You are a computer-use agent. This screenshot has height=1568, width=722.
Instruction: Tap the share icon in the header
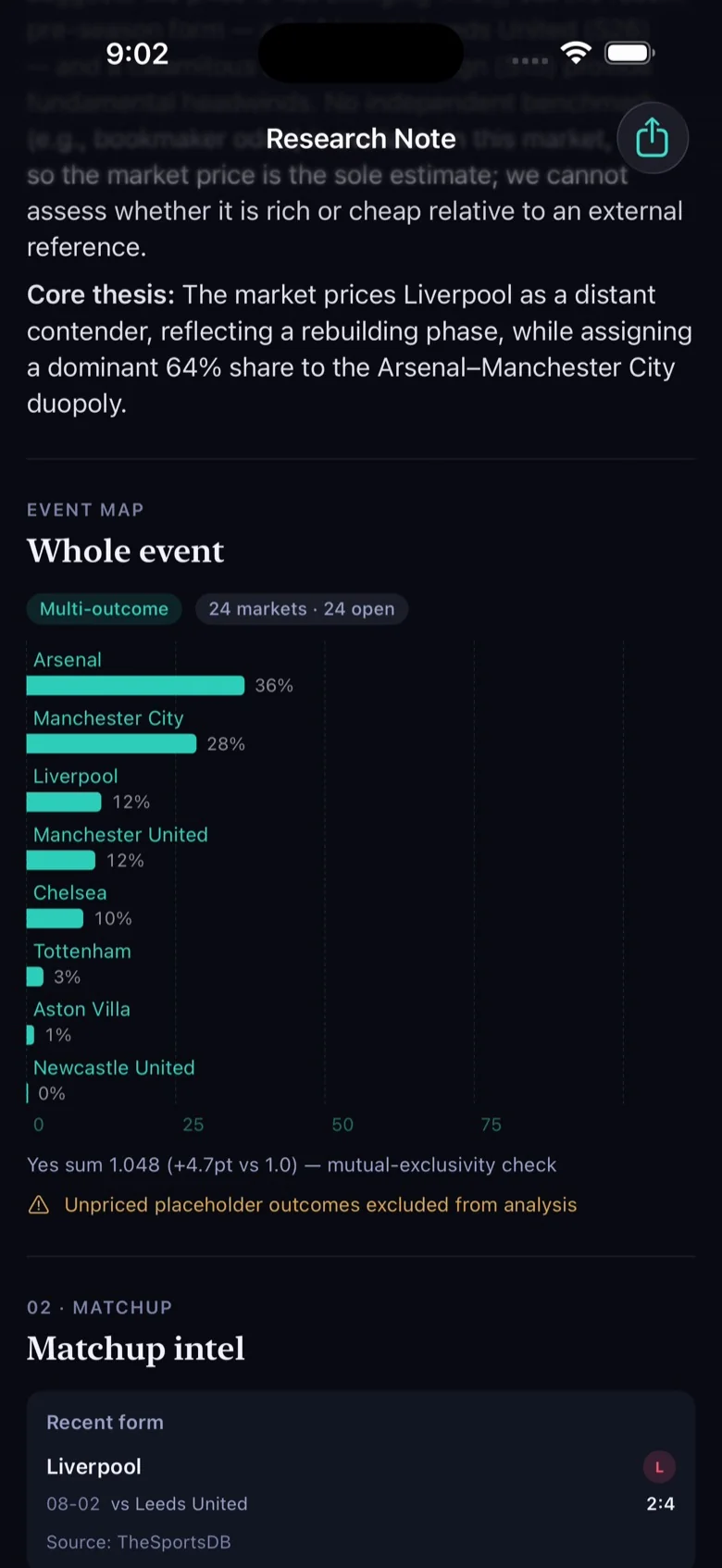pos(653,138)
